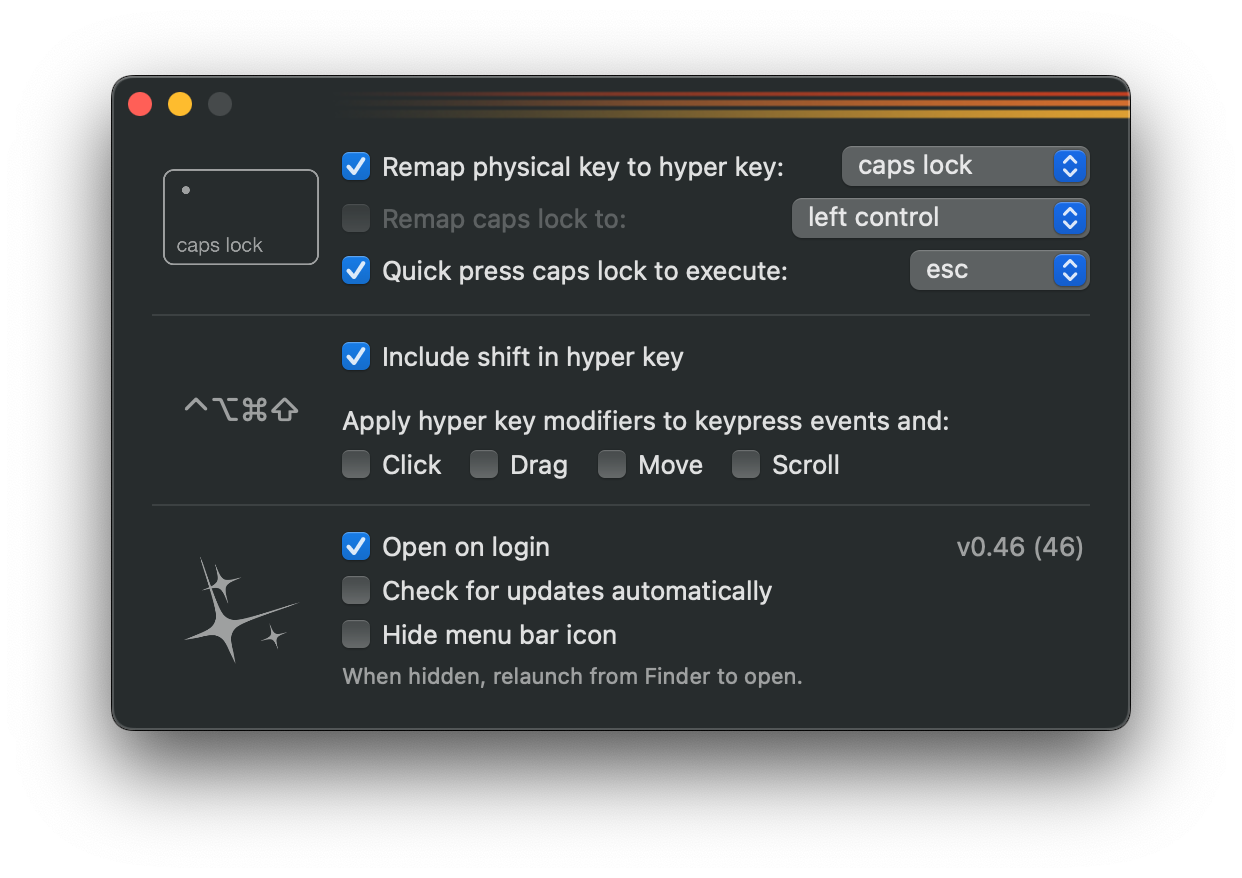The height and width of the screenshot is (878, 1242).
Task: Check the Move events checkbox
Action: click(612, 465)
